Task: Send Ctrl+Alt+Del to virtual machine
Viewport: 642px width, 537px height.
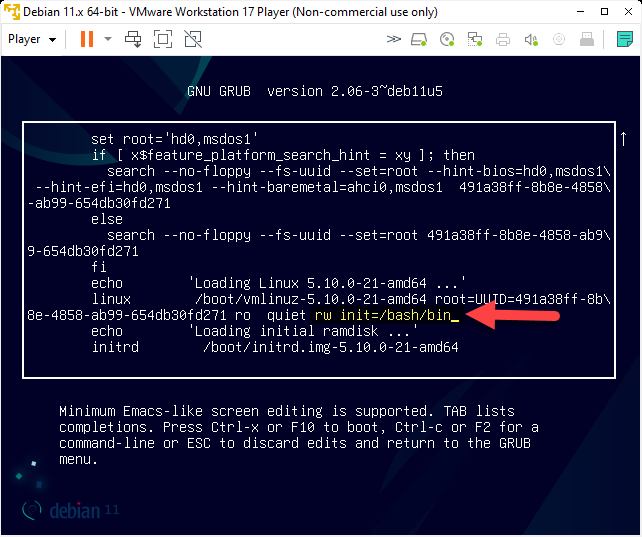Action: 133,39
